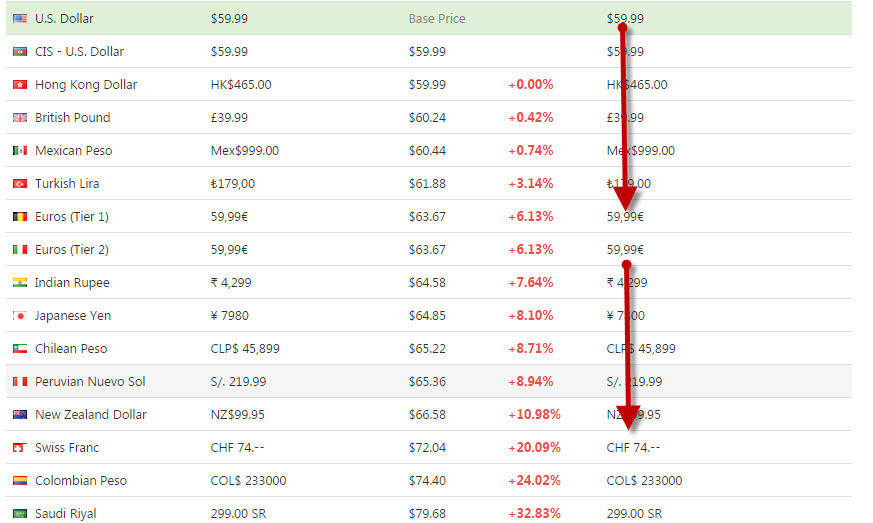Click the Turkish Lira flag icon
The image size is (873, 523).
click(x=19, y=184)
